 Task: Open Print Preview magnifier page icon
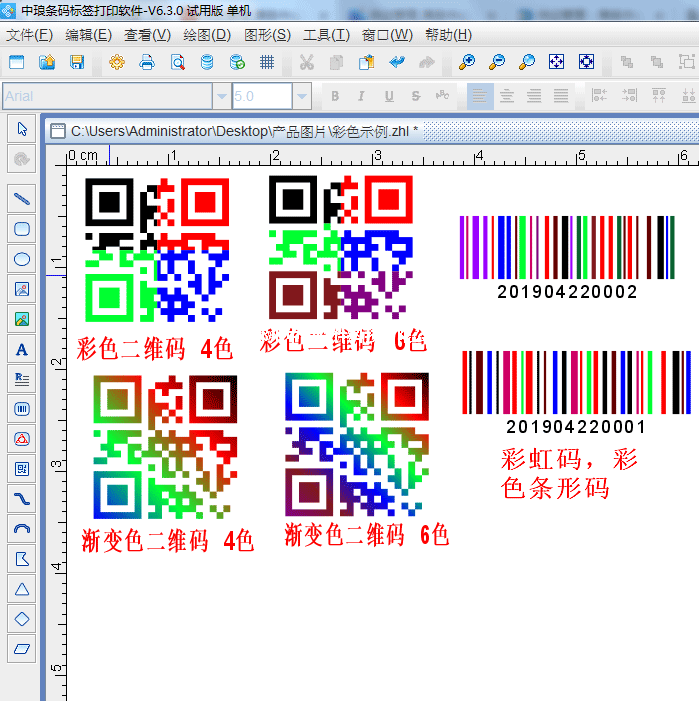coord(177,62)
